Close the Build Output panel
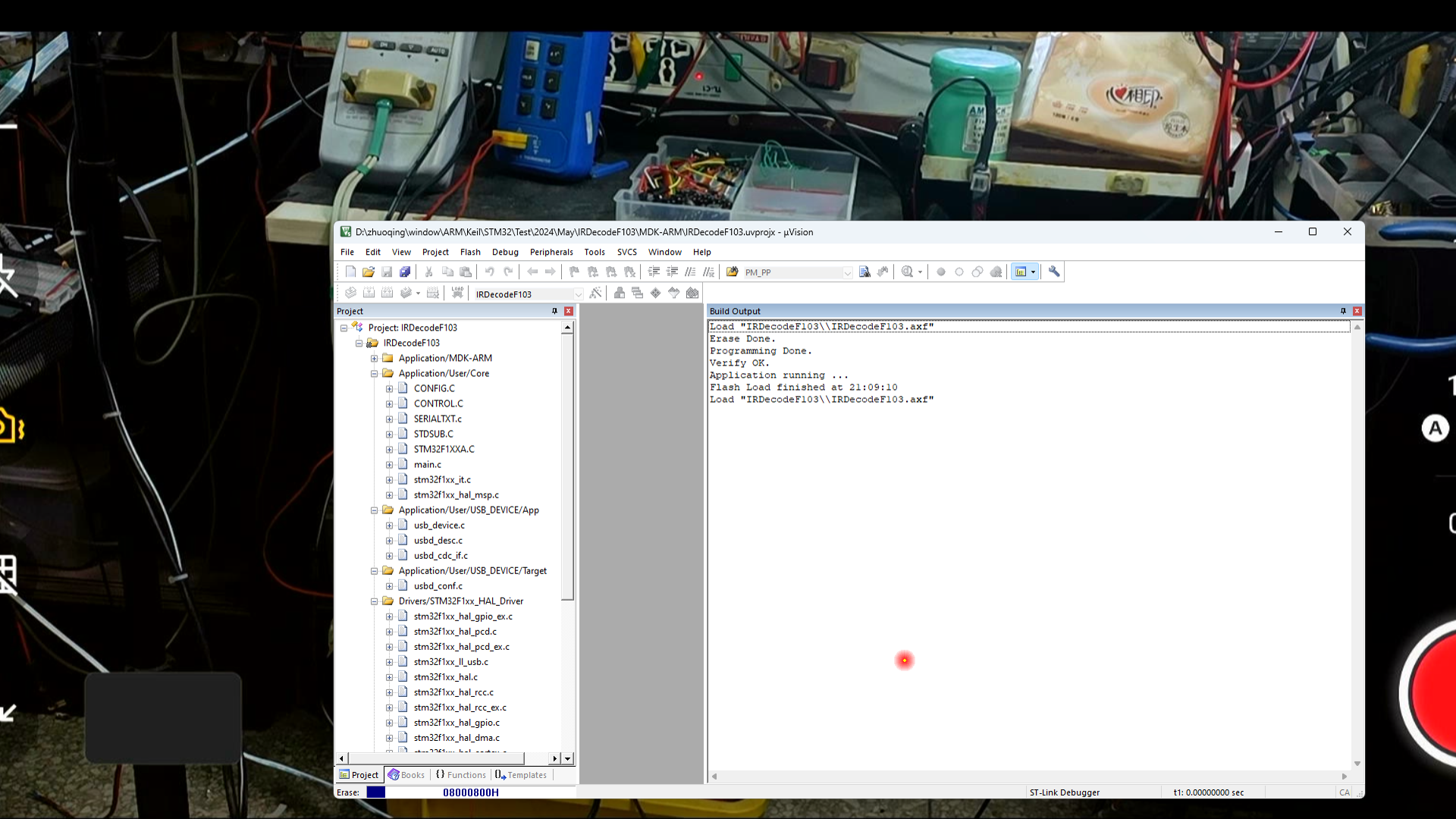1456x819 pixels. (x=1357, y=311)
